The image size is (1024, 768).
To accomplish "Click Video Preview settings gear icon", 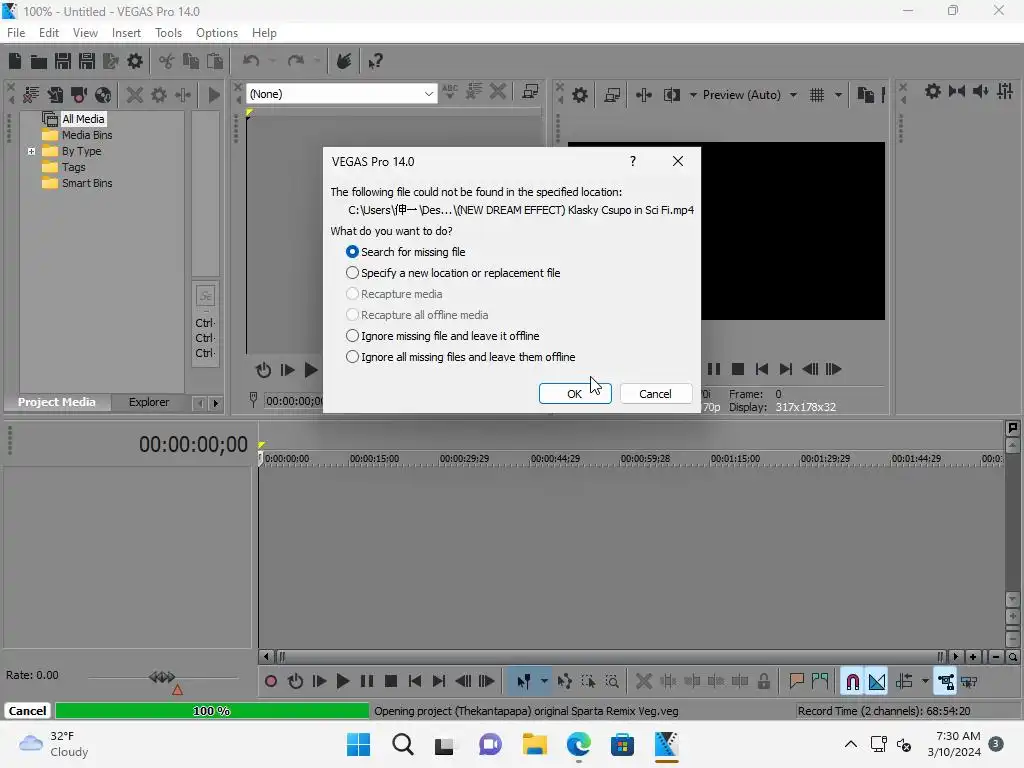I will coord(579,95).
